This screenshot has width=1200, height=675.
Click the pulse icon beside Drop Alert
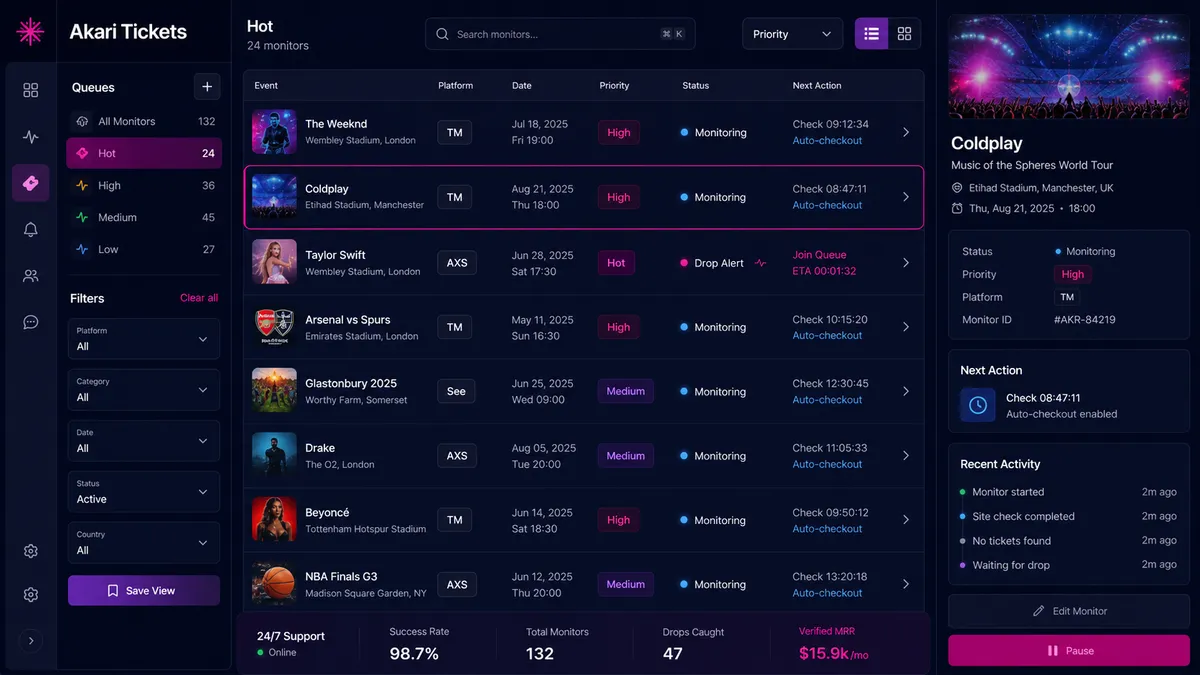[761, 263]
